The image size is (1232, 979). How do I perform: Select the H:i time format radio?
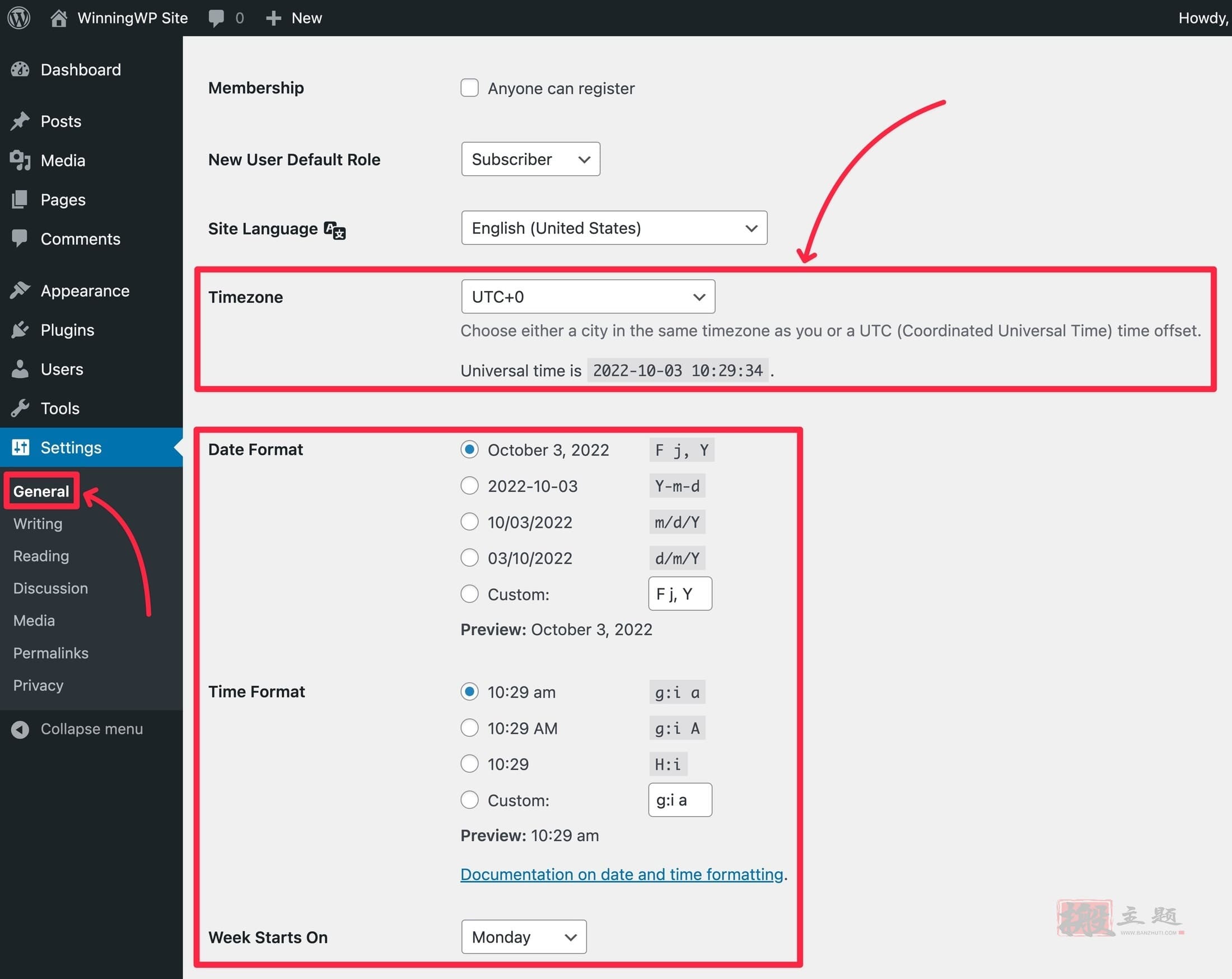click(470, 763)
